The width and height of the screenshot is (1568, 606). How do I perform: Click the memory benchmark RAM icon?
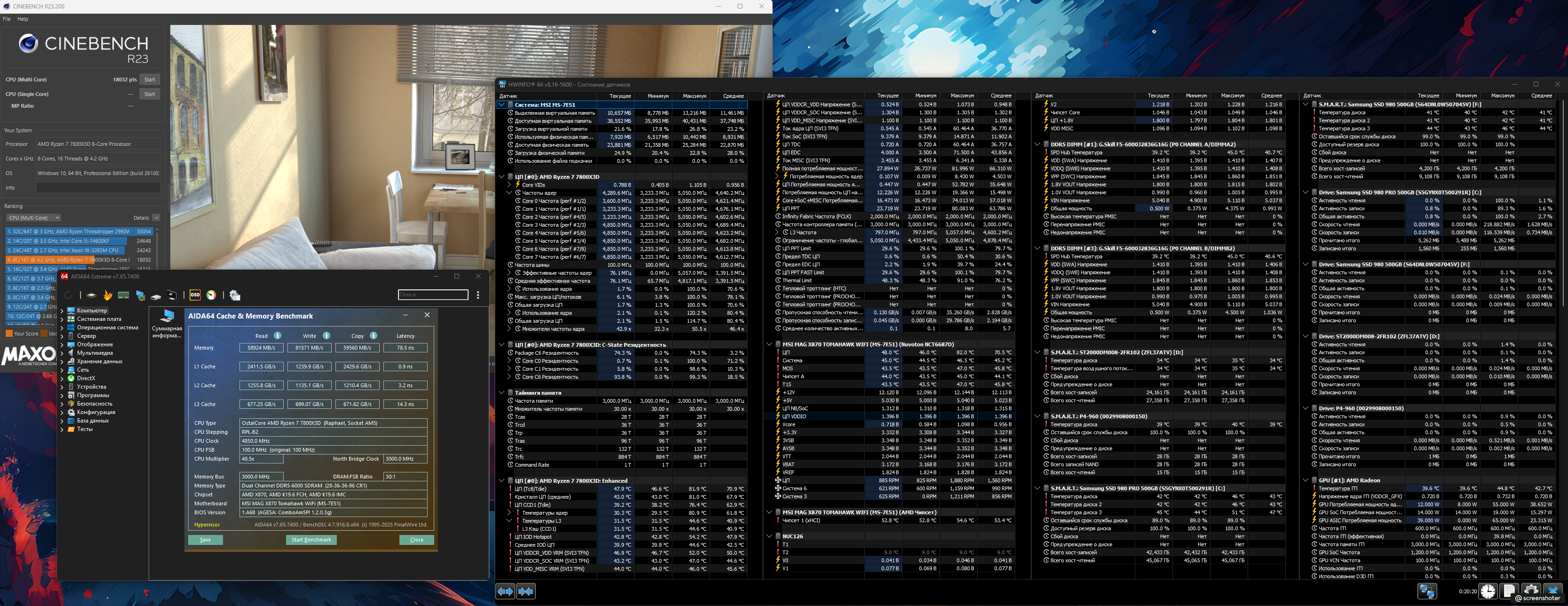124,295
